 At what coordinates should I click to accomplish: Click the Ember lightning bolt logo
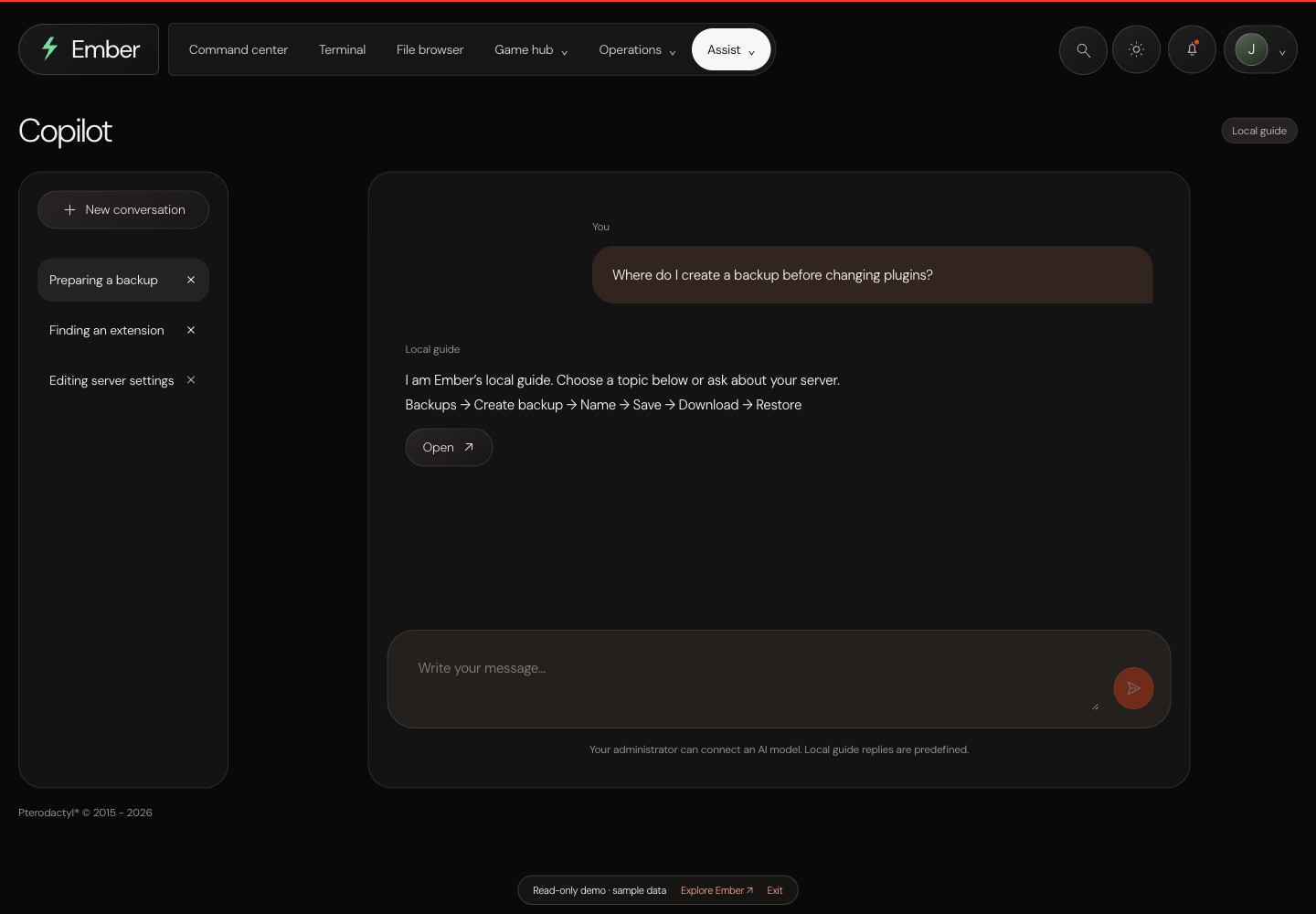[x=49, y=48]
